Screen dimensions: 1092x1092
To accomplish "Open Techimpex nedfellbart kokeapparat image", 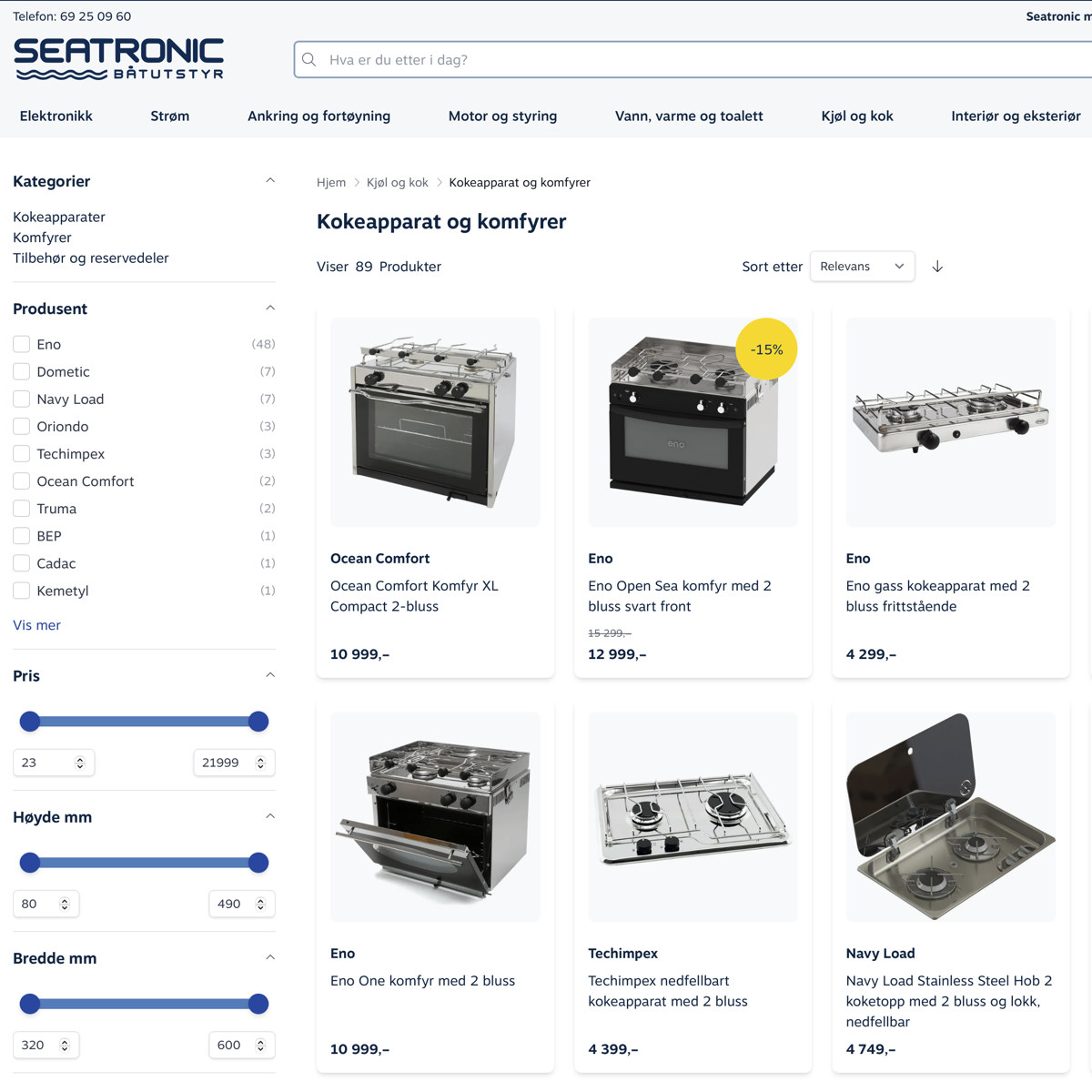I will point(693,817).
